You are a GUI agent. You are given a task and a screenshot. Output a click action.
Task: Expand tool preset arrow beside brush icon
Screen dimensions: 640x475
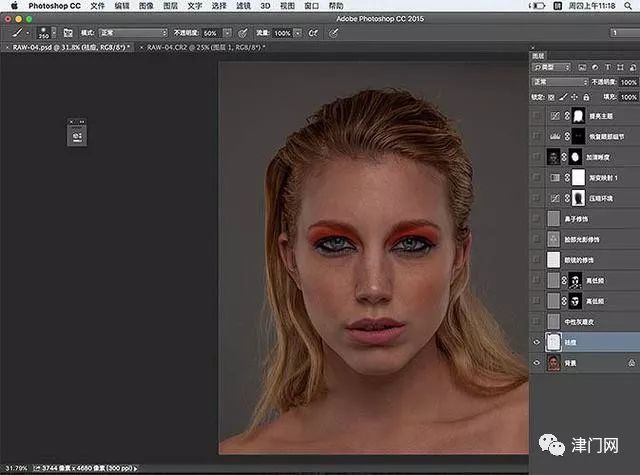(x=27, y=33)
